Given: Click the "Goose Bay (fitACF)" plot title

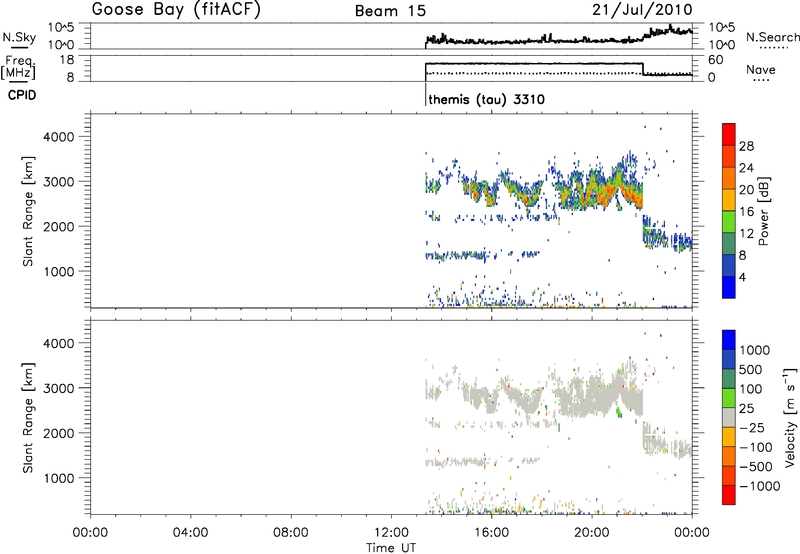Looking at the screenshot, I should (176, 10).
